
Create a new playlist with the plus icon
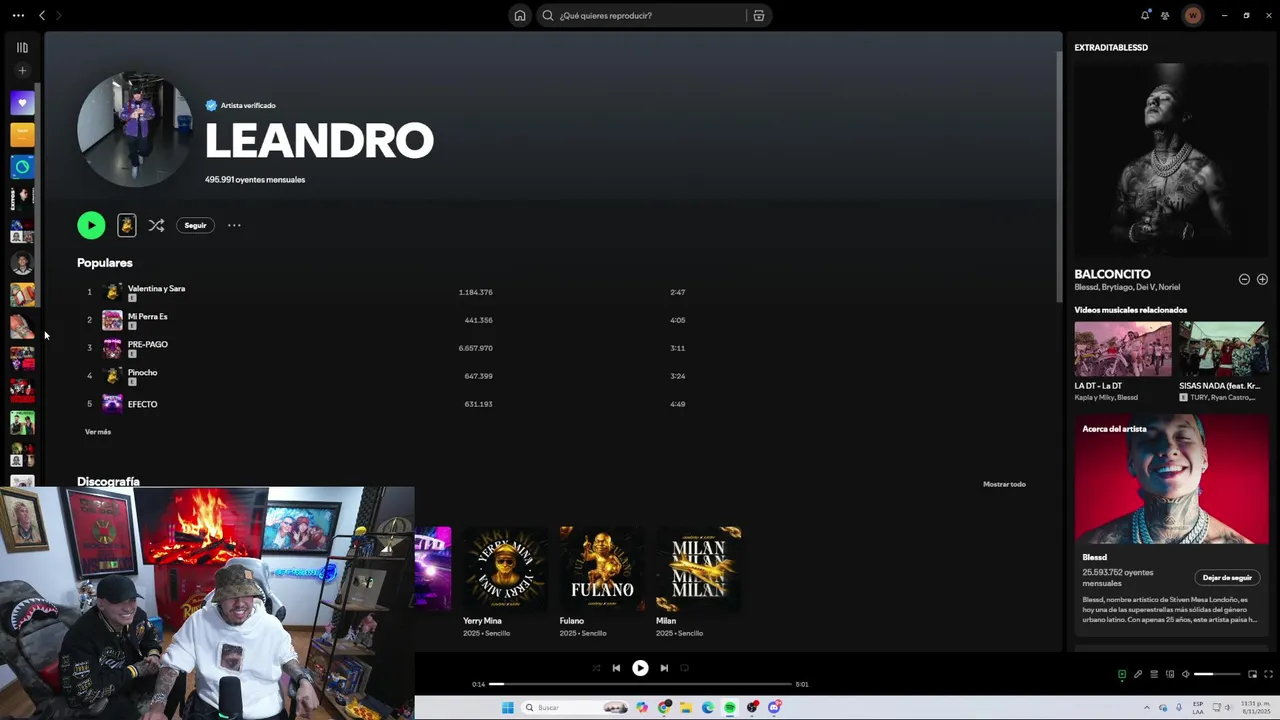(x=22, y=70)
